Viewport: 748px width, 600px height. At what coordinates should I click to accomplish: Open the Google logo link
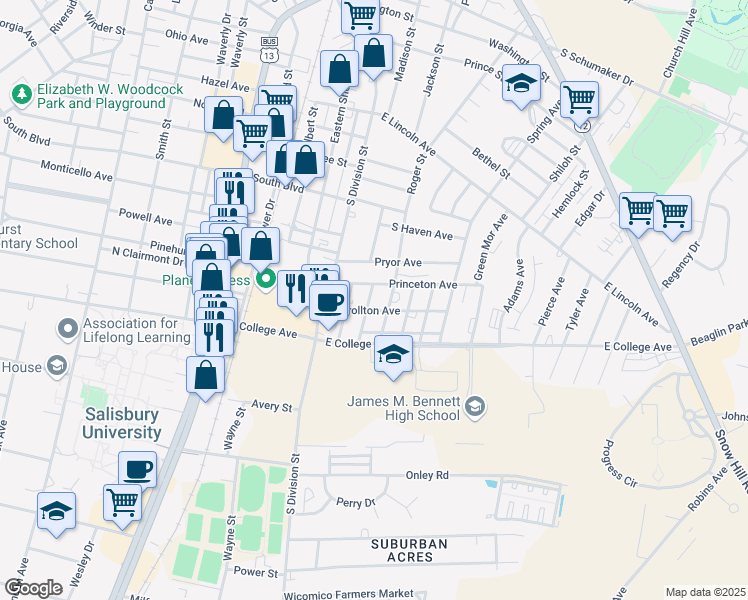pyautogui.click(x=33, y=589)
